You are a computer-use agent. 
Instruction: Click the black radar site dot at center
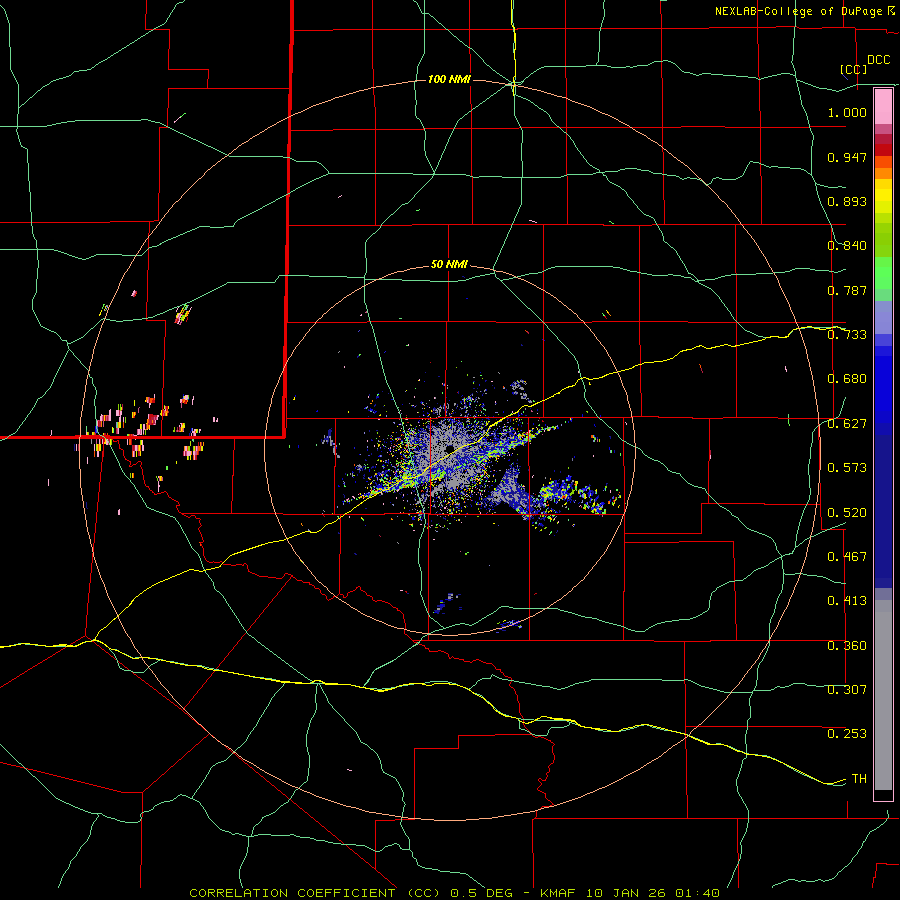click(449, 448)
